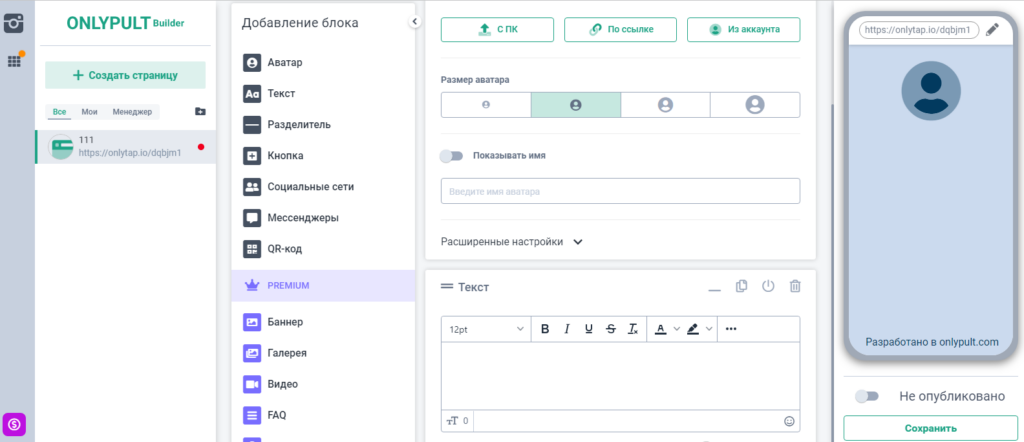Switch to the 'Мои' tab
The height and width of the screenshot is (442, 1024).
(89, 112)
